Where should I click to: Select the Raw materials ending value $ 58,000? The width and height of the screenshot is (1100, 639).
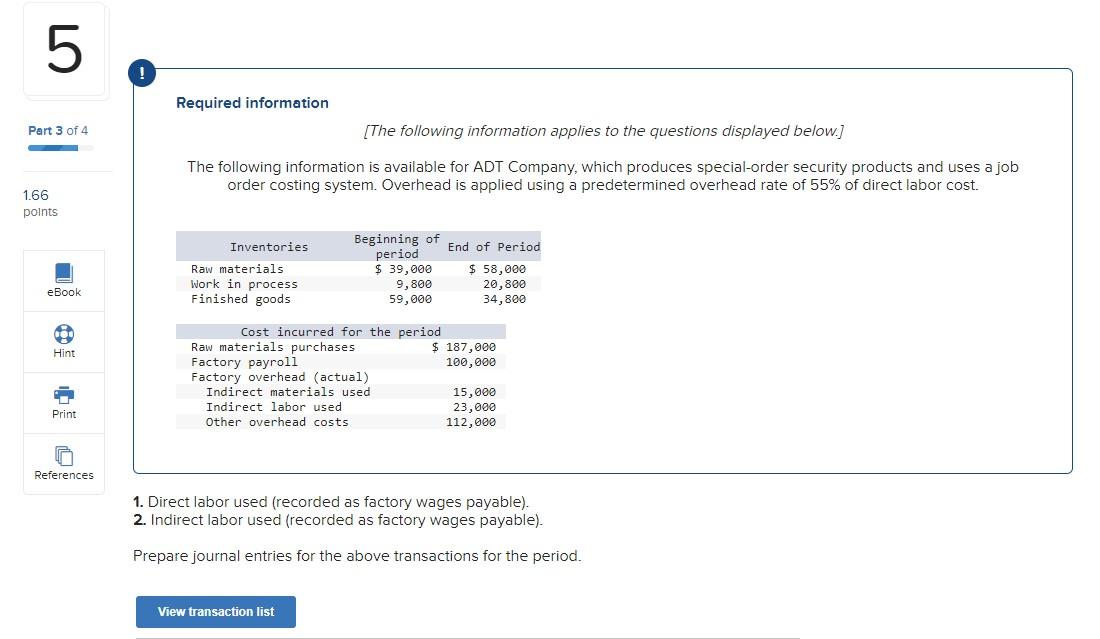(497, 269)
